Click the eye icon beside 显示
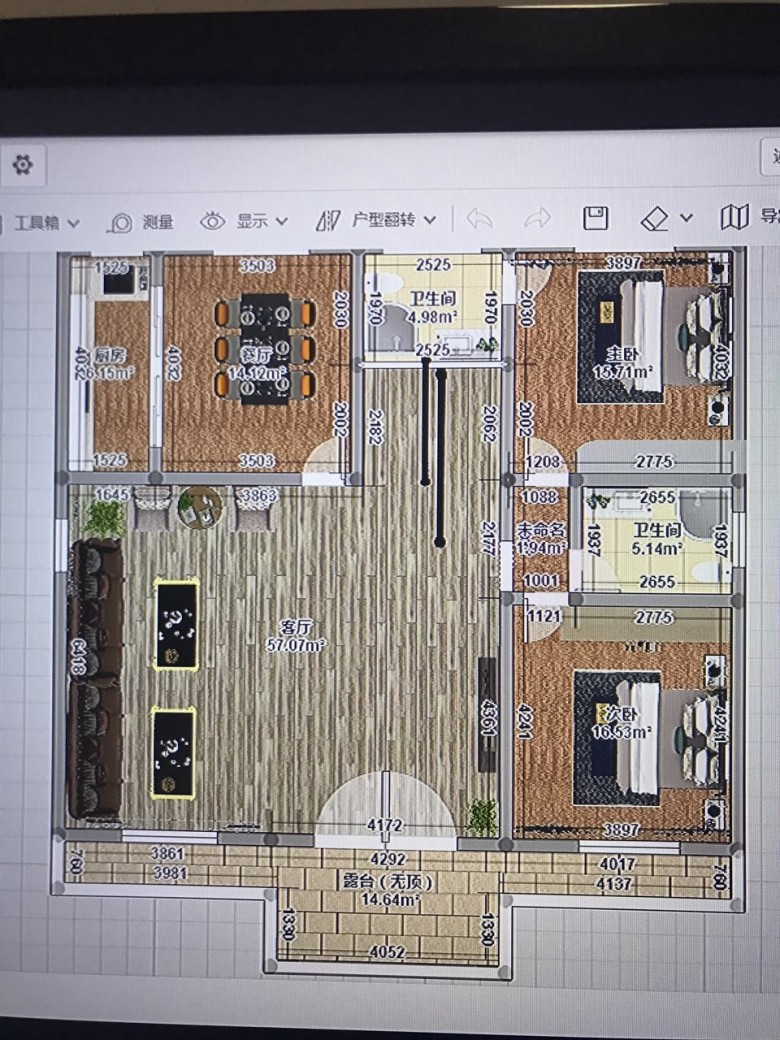780x1040 pixels. tap(212, 221)
